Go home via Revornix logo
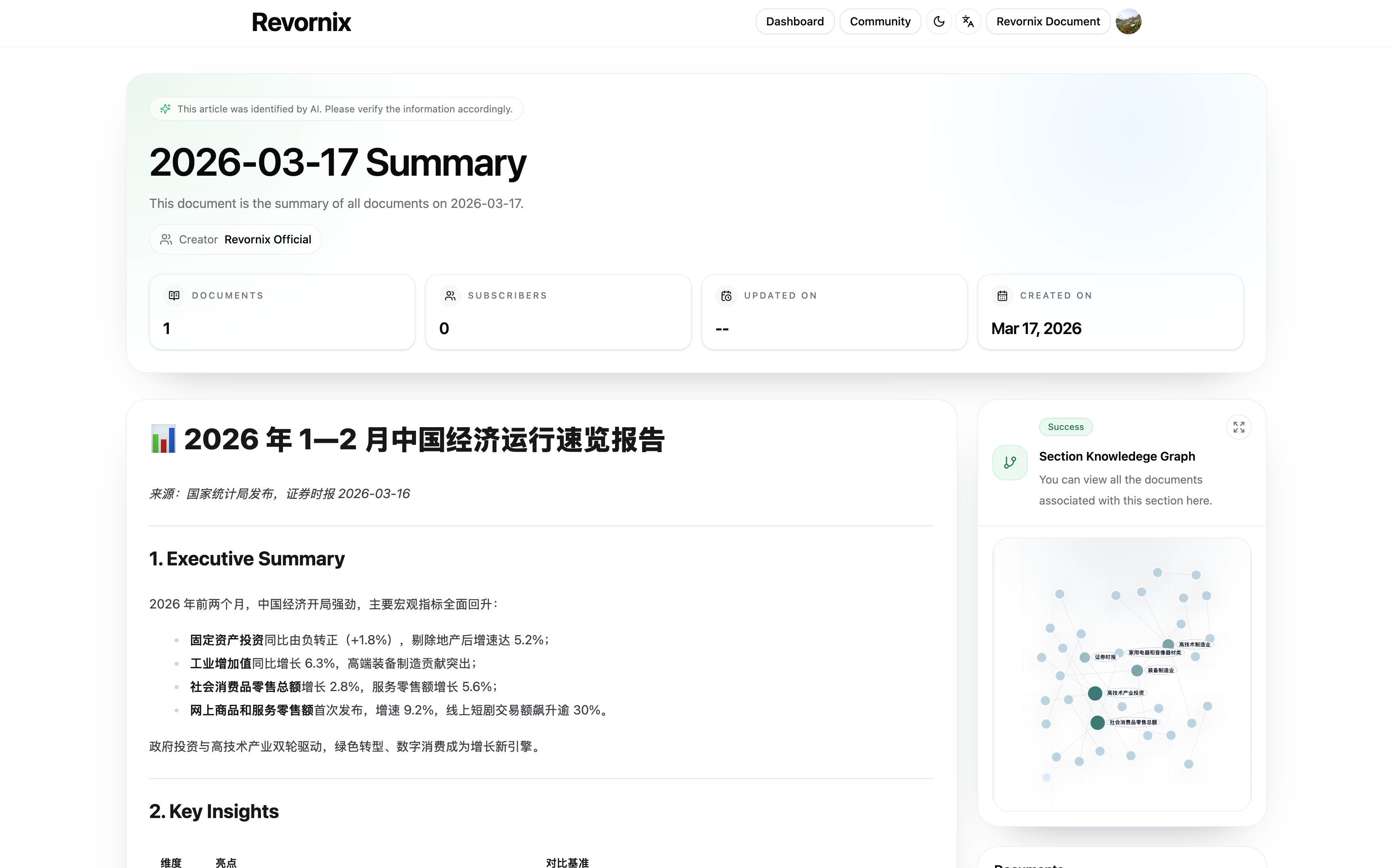1393x868 pixels. pyautogui.click(x=301, y=23)
